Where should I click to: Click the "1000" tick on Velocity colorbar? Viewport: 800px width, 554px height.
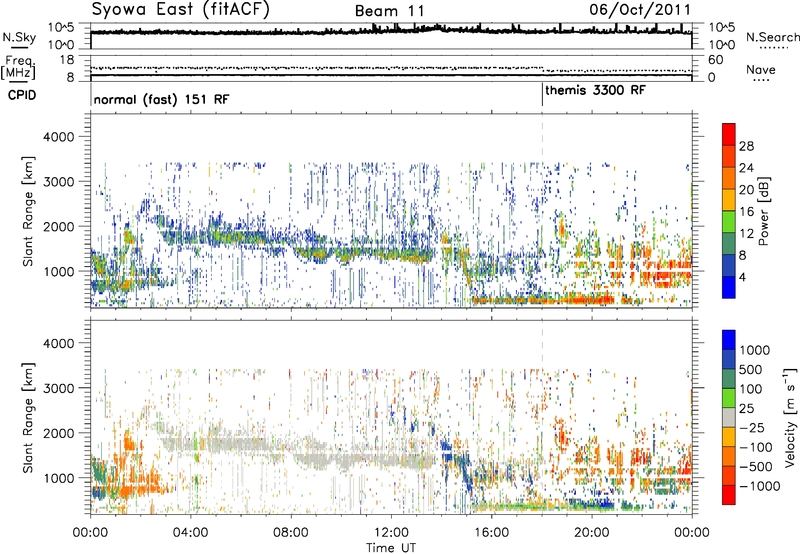point(754,350)
